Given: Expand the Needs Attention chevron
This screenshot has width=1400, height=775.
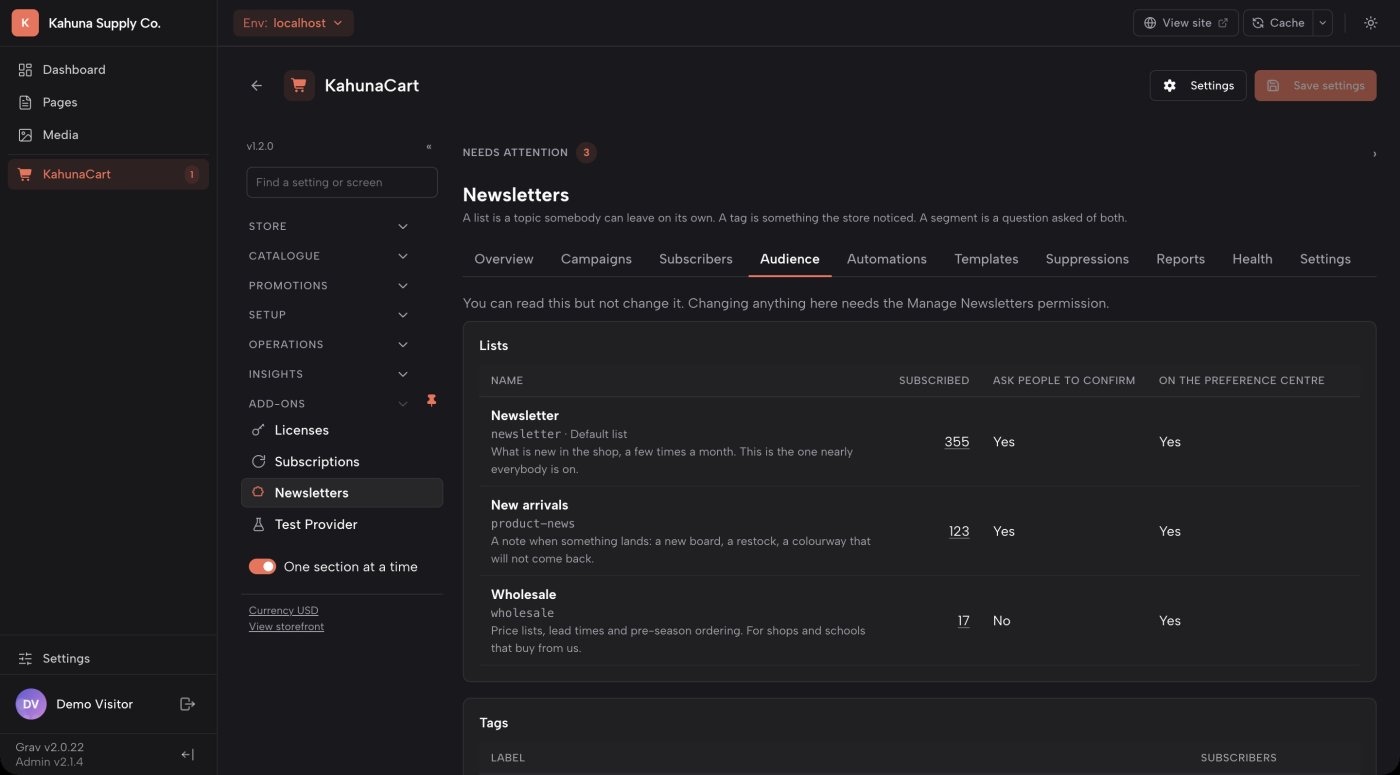Looking at the screenshot, I should coord(1374,154).
